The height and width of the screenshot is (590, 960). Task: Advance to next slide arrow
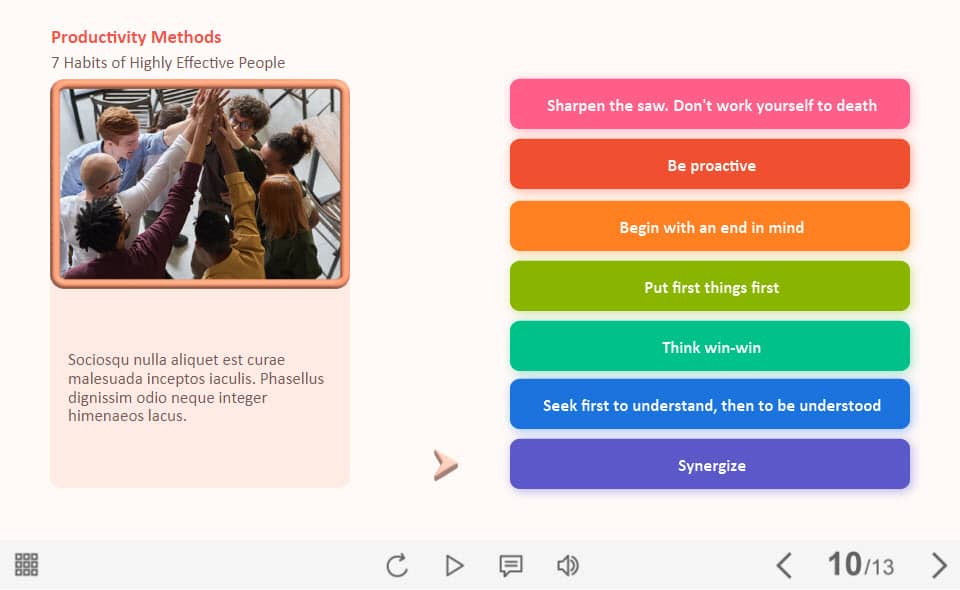click(x=938, y=566)
